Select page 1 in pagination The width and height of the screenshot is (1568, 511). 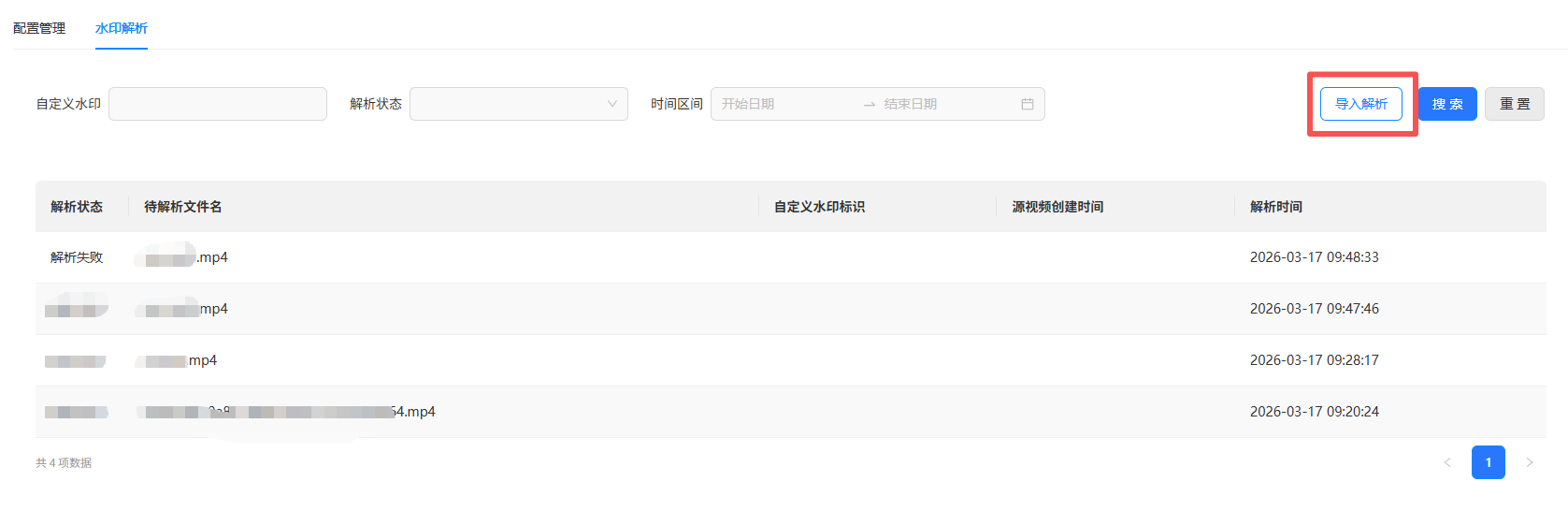point(1488,462)
